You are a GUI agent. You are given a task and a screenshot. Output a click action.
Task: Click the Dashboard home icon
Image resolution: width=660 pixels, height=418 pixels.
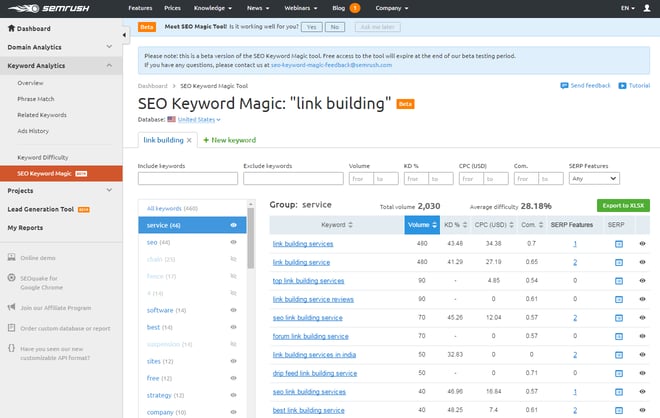click(11, 28)
